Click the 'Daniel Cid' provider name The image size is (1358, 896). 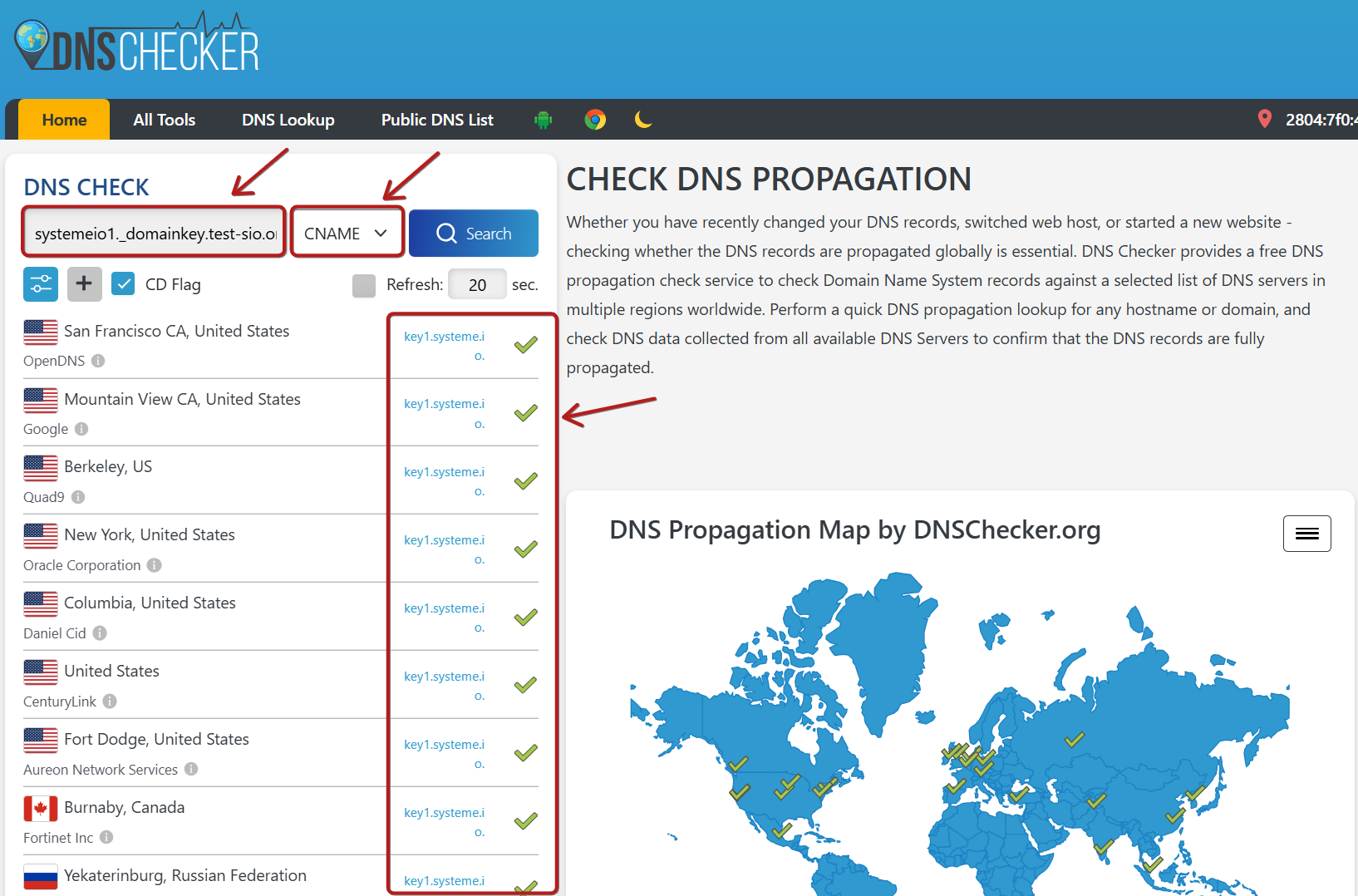pyautogui.click(x=55, y=633)
